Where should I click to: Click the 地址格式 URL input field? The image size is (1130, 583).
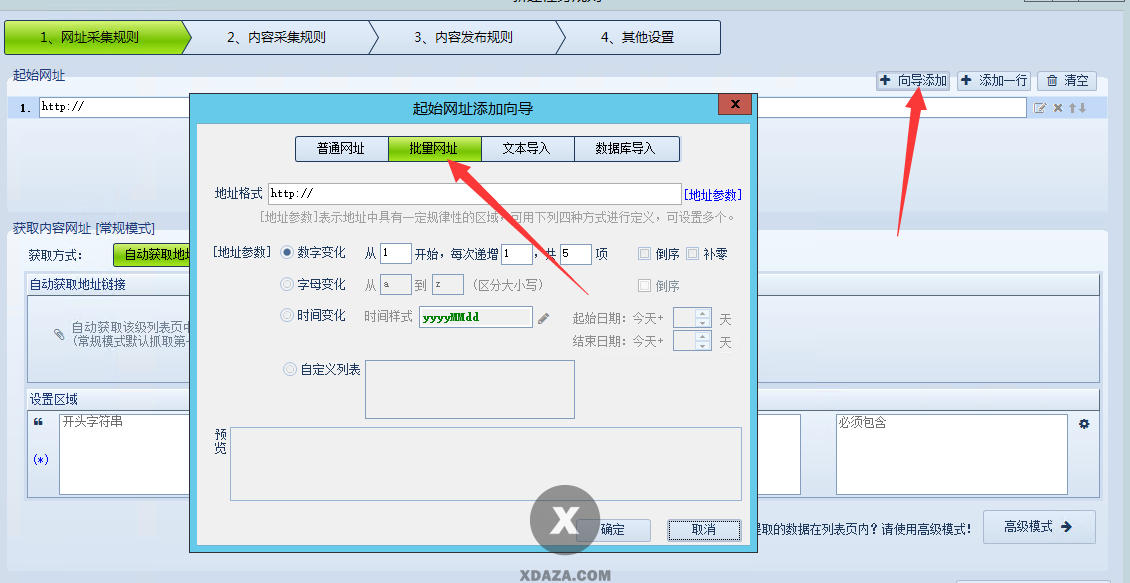[x=474, y=194]
